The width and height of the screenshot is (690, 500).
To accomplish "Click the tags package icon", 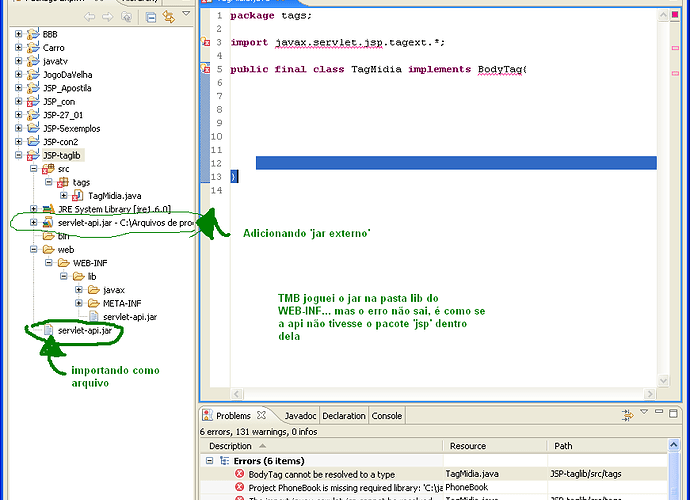I will coord(63,182).
